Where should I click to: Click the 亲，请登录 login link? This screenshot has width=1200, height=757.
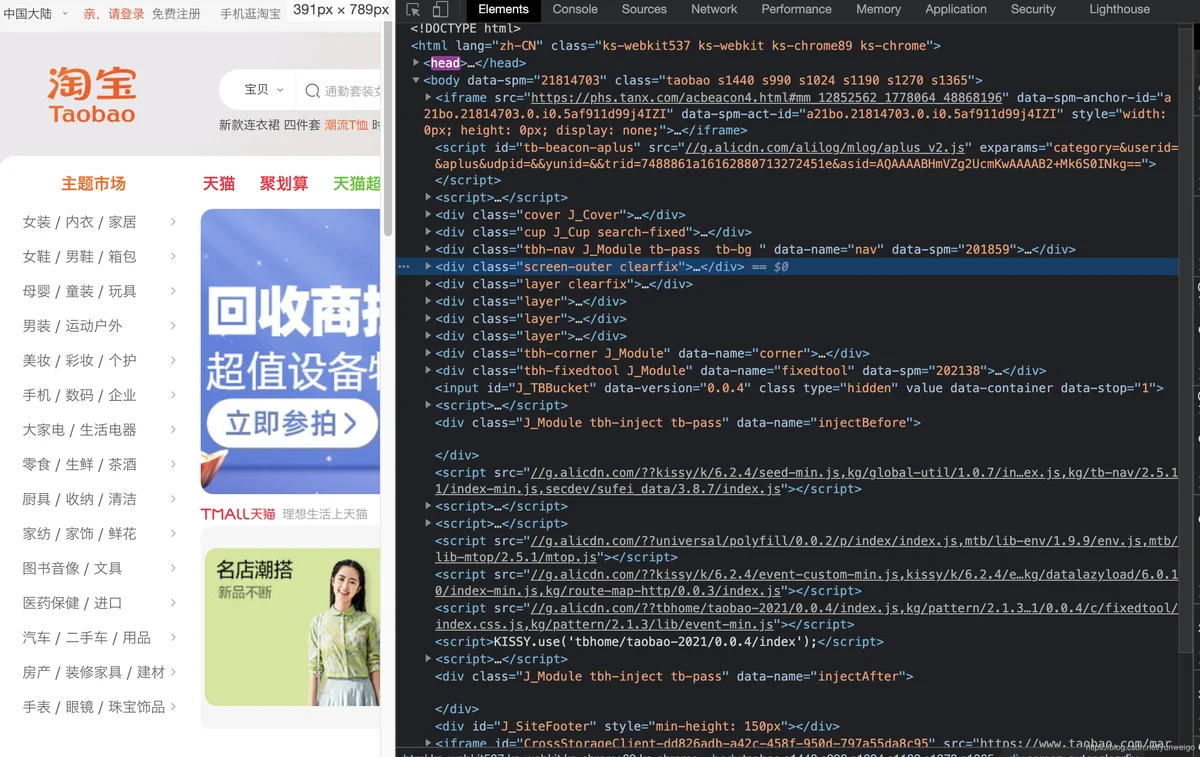click(114, 14)
